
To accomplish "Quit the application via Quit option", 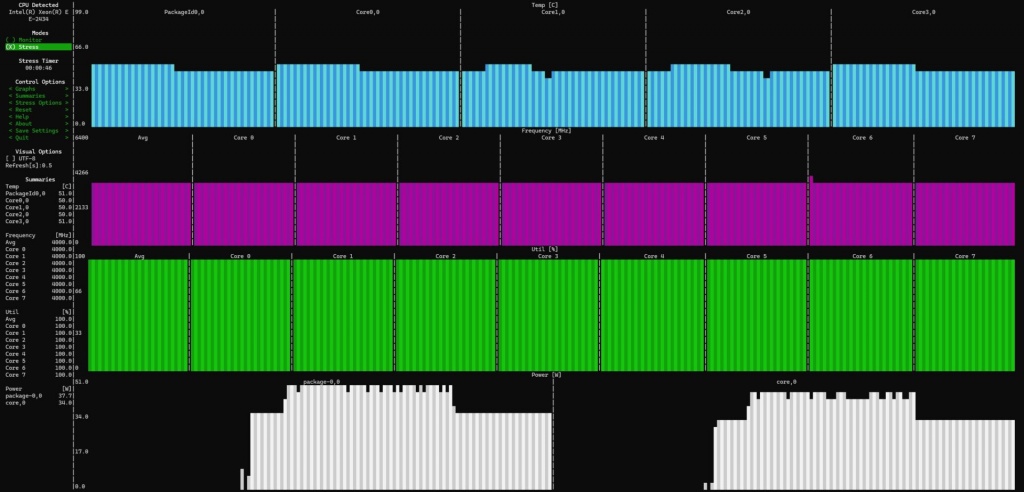I will click(22, 138).
